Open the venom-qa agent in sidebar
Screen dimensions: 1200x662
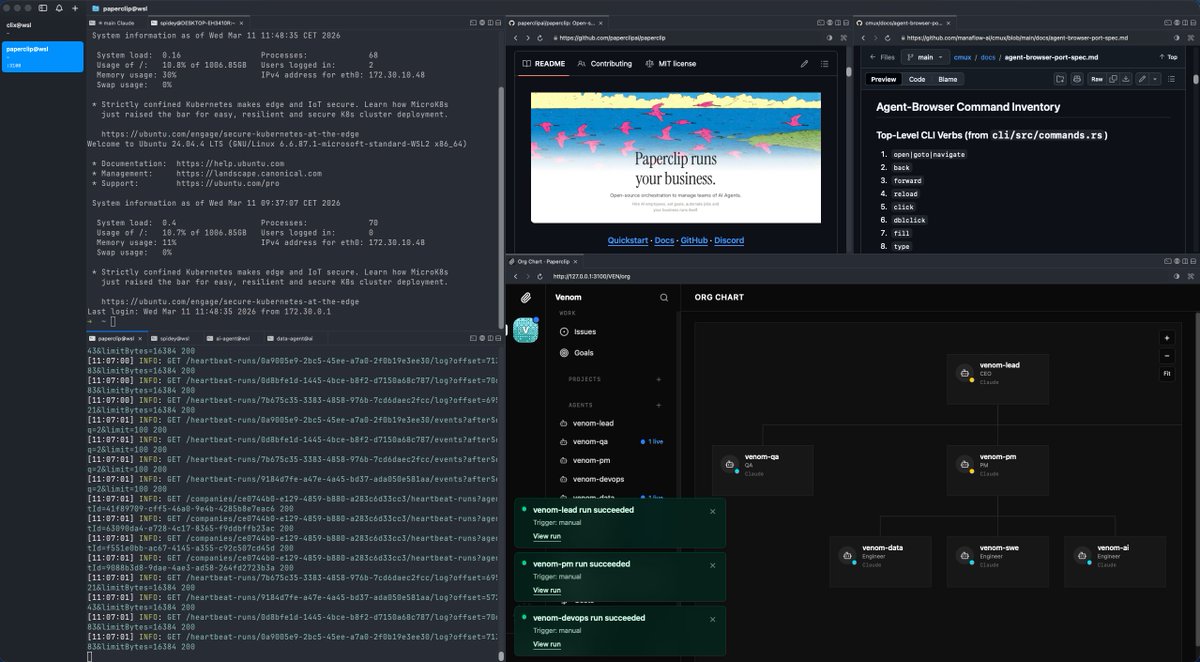point(612,442)
